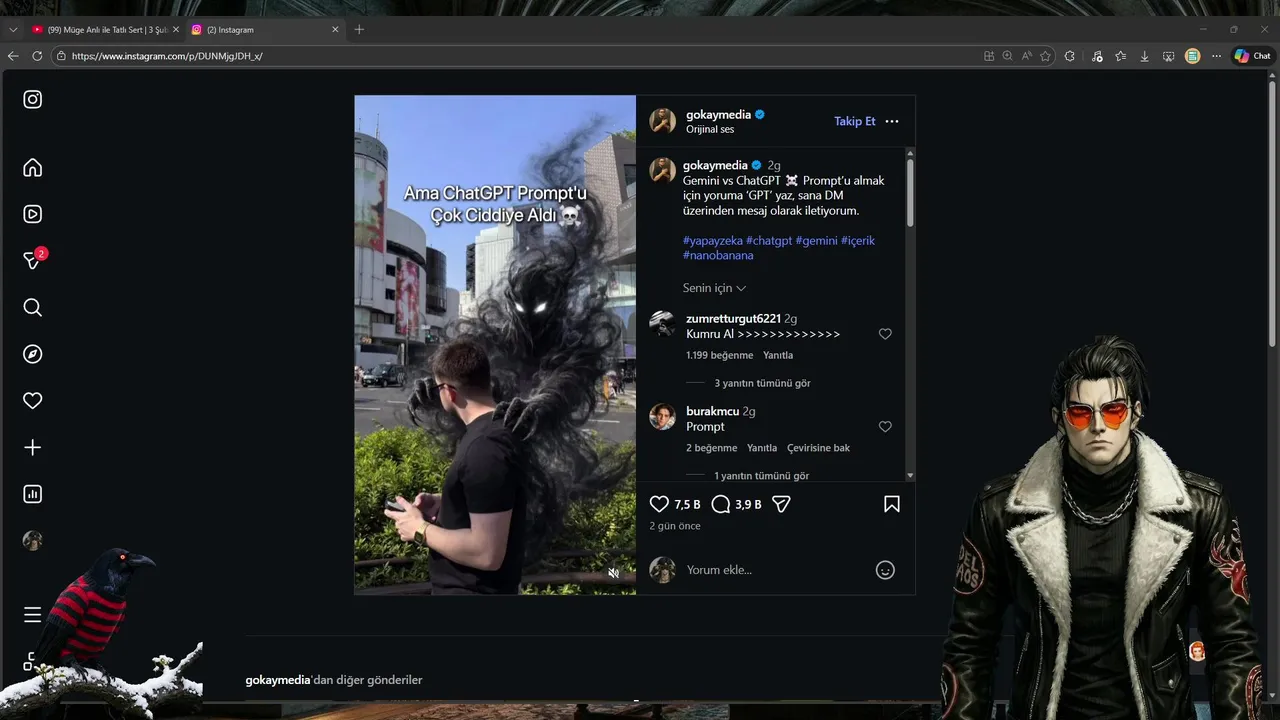Screen dimensions: 1280x720
Task: Open the burakmcu username
Action: (712, 412)
